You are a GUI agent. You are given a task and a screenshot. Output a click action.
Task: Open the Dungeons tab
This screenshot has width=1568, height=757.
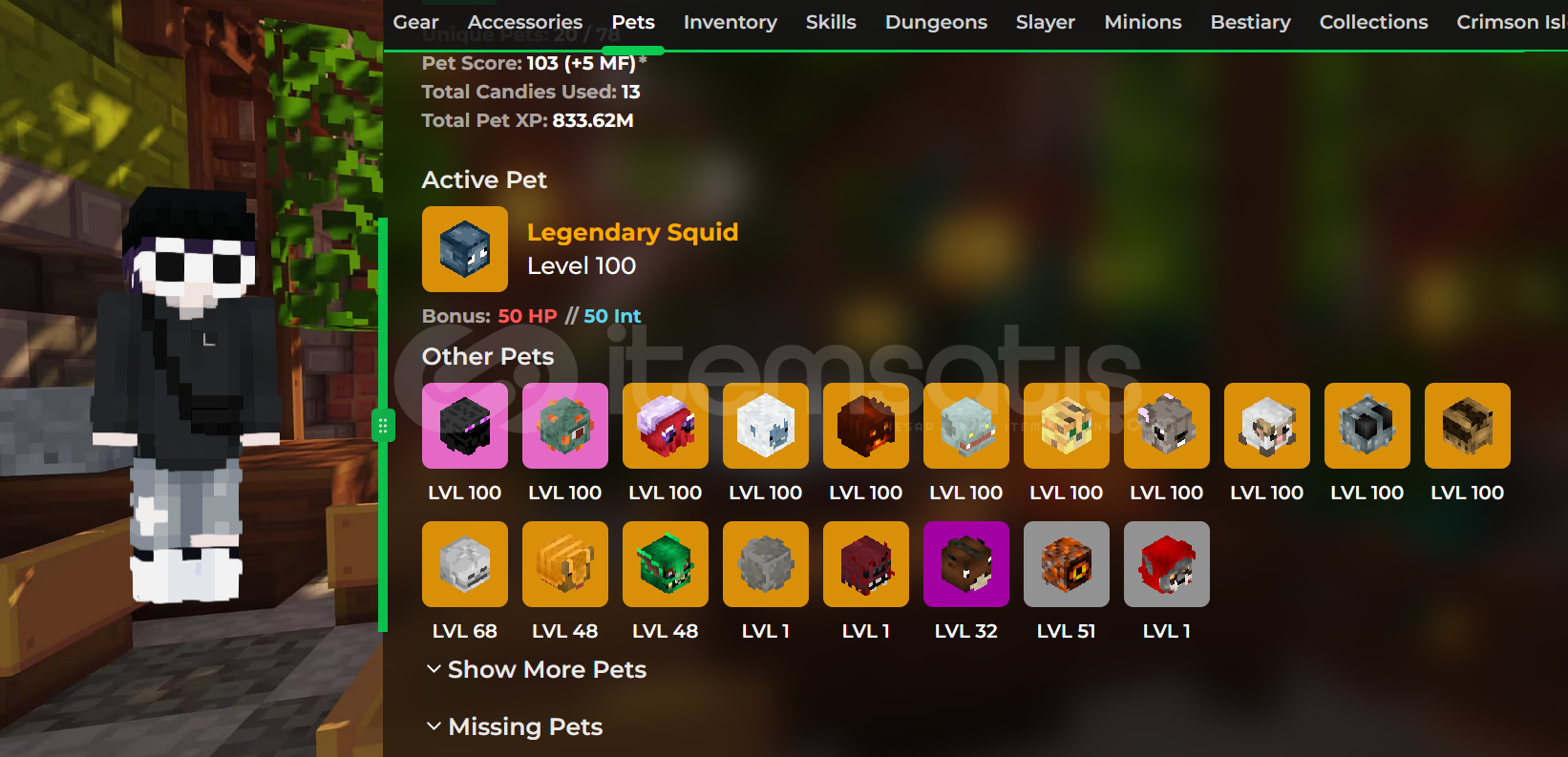(936, 22)
